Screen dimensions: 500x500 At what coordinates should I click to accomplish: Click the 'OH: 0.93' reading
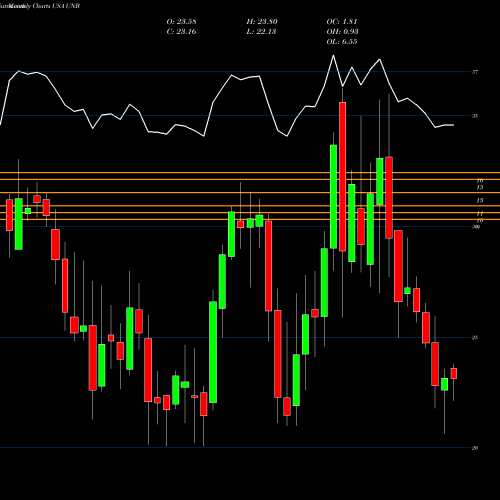[x=343, y=32]
